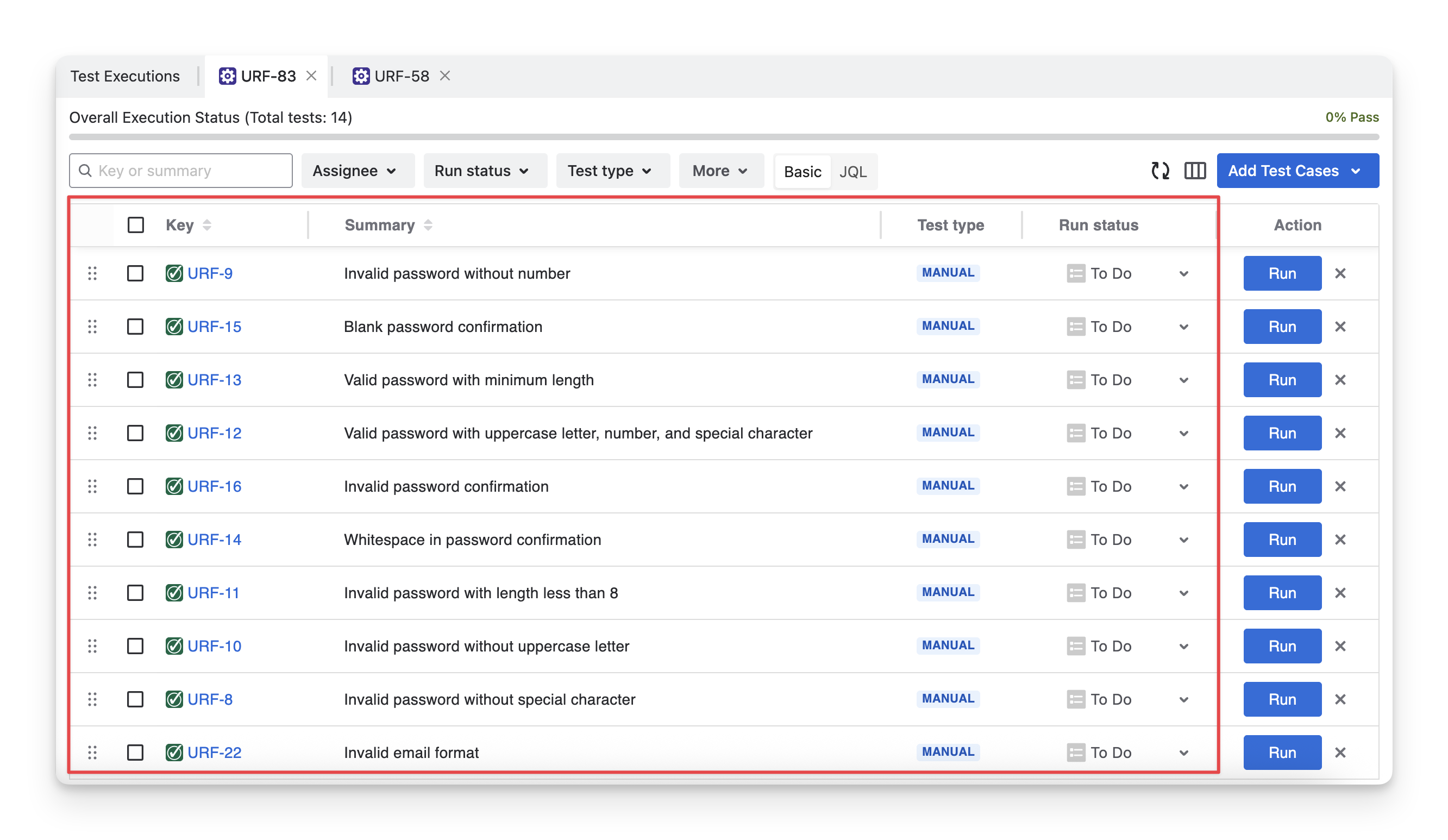Viewport: 1448px width, 840px height.
Task: Click the drag handle on URF-8 row
Action: tap(92, 699)
